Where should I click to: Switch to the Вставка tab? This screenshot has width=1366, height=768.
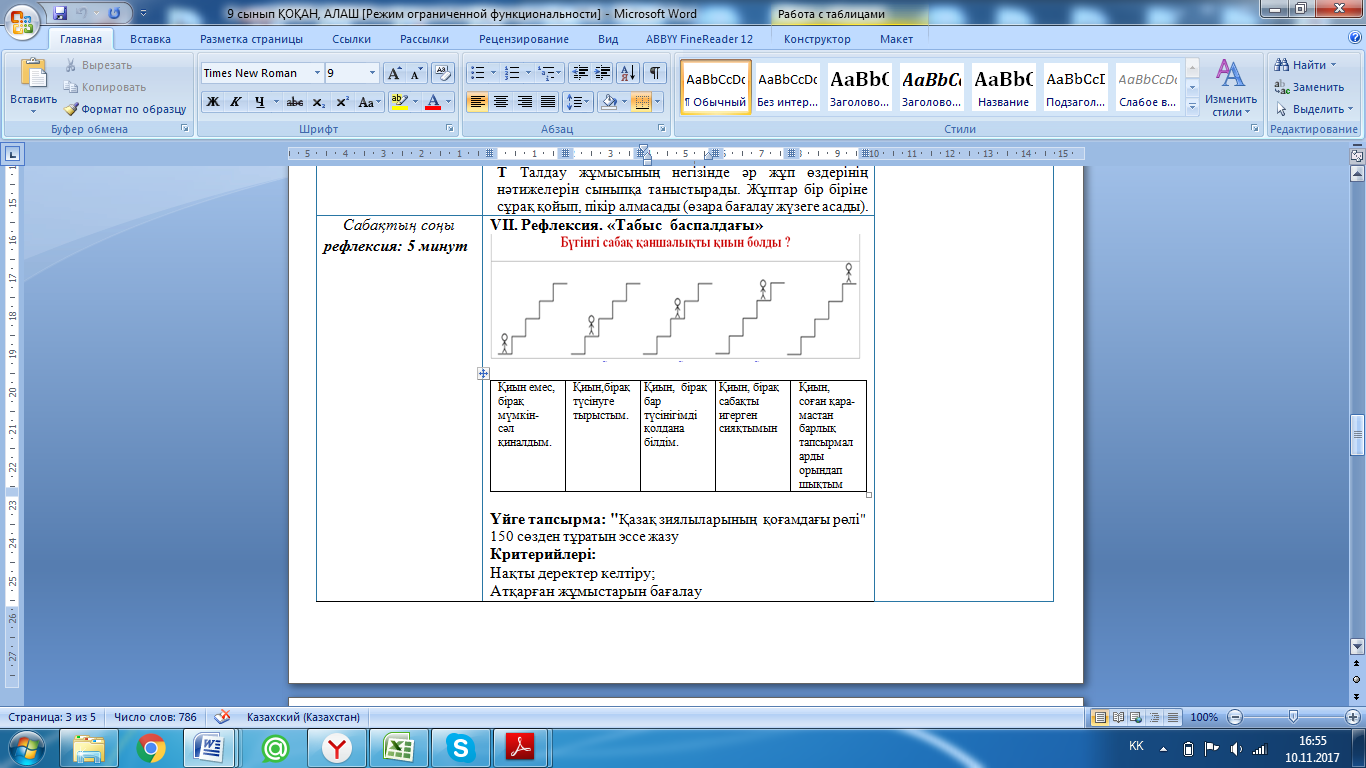click(150, 39)
